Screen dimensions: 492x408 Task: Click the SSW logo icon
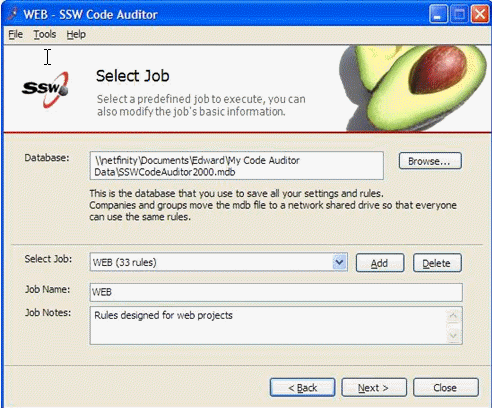[x=45, y=89]
